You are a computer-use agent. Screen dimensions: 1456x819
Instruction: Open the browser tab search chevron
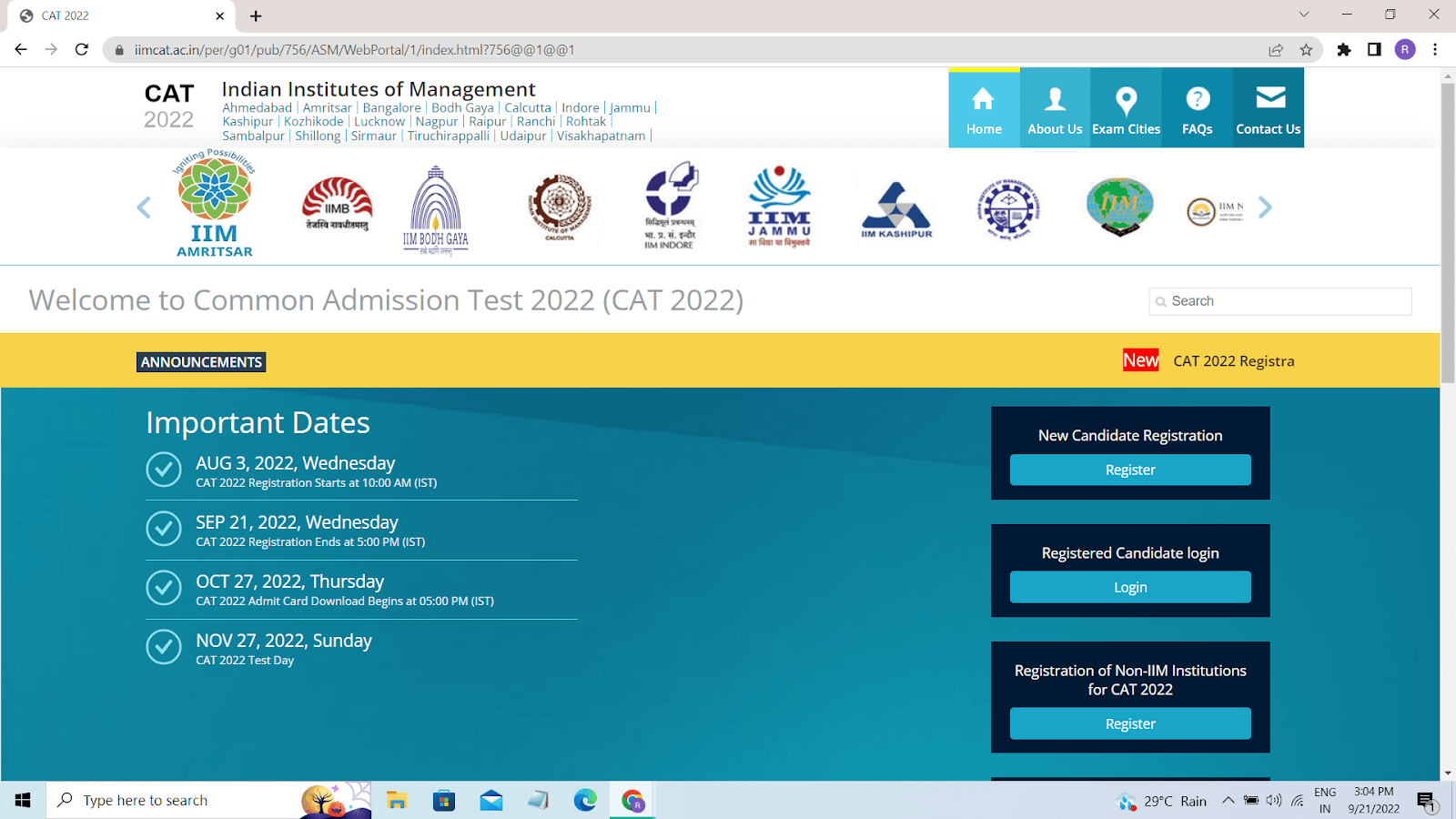coord(1304,15)
